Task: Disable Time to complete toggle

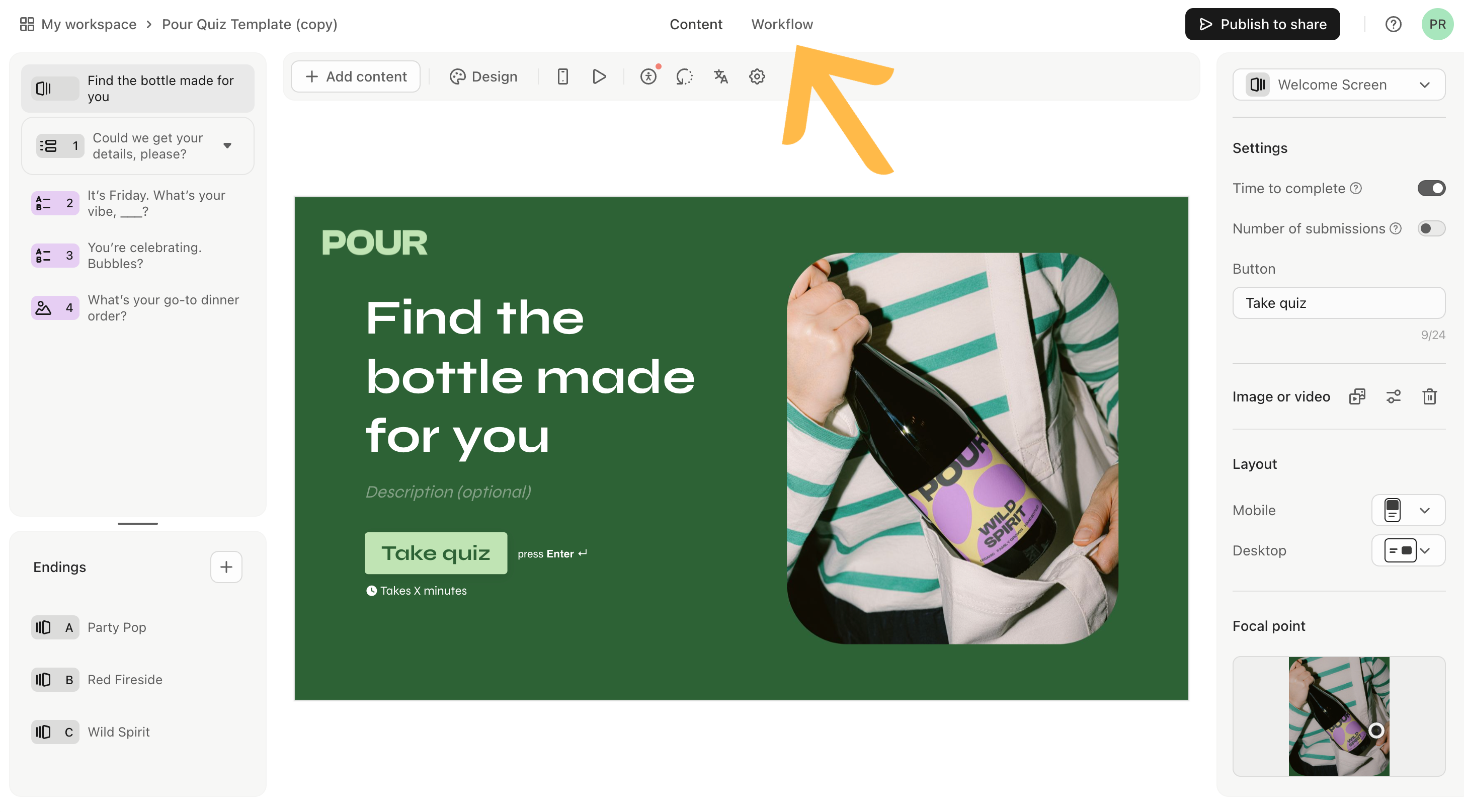Action: [x=1431, y=188]
